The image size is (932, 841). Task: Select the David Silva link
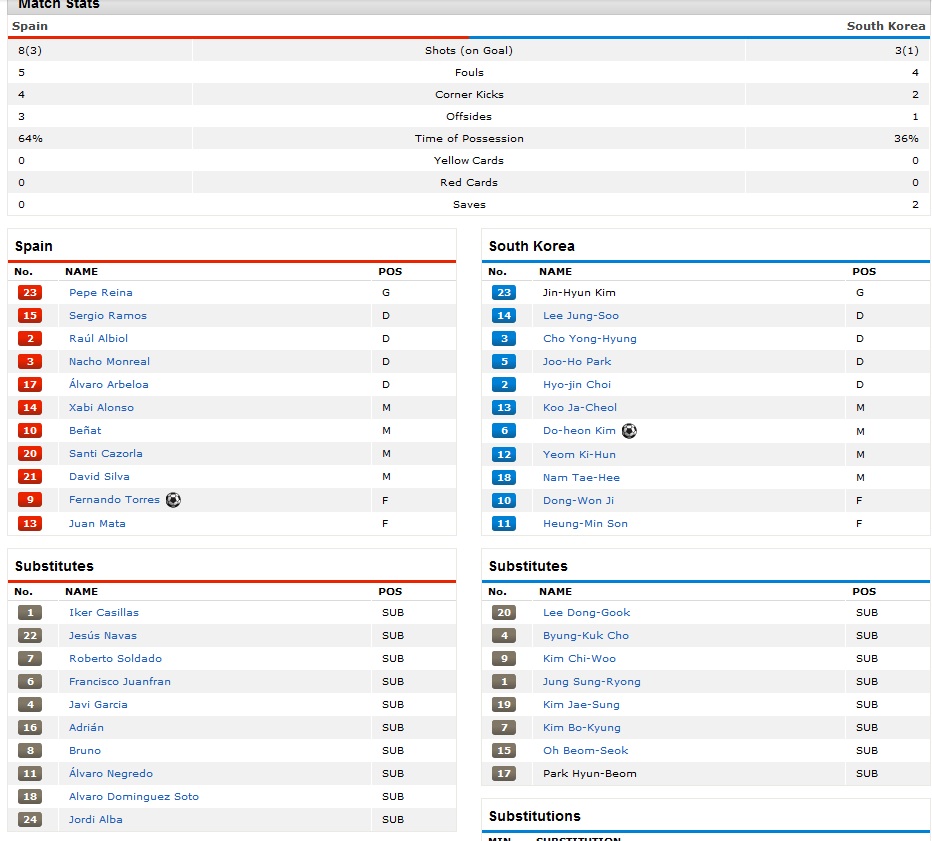click(x=99, y=477)
